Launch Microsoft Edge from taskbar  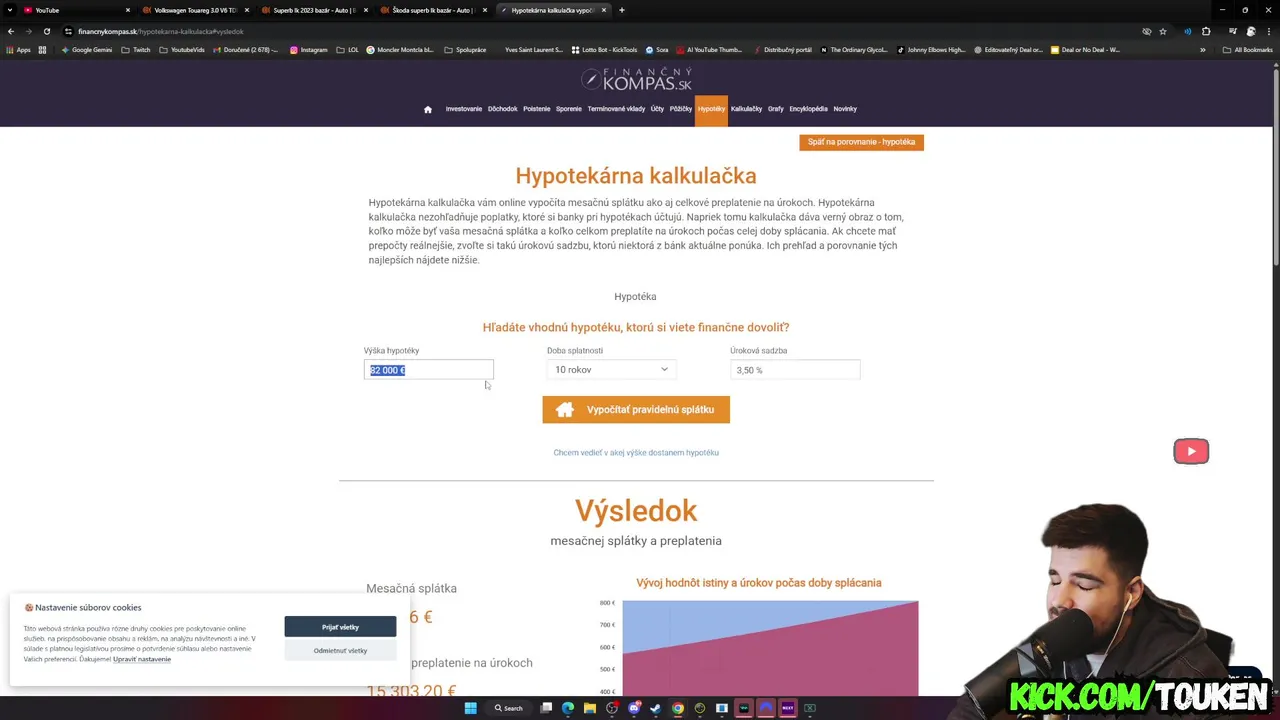pos(568,708)
